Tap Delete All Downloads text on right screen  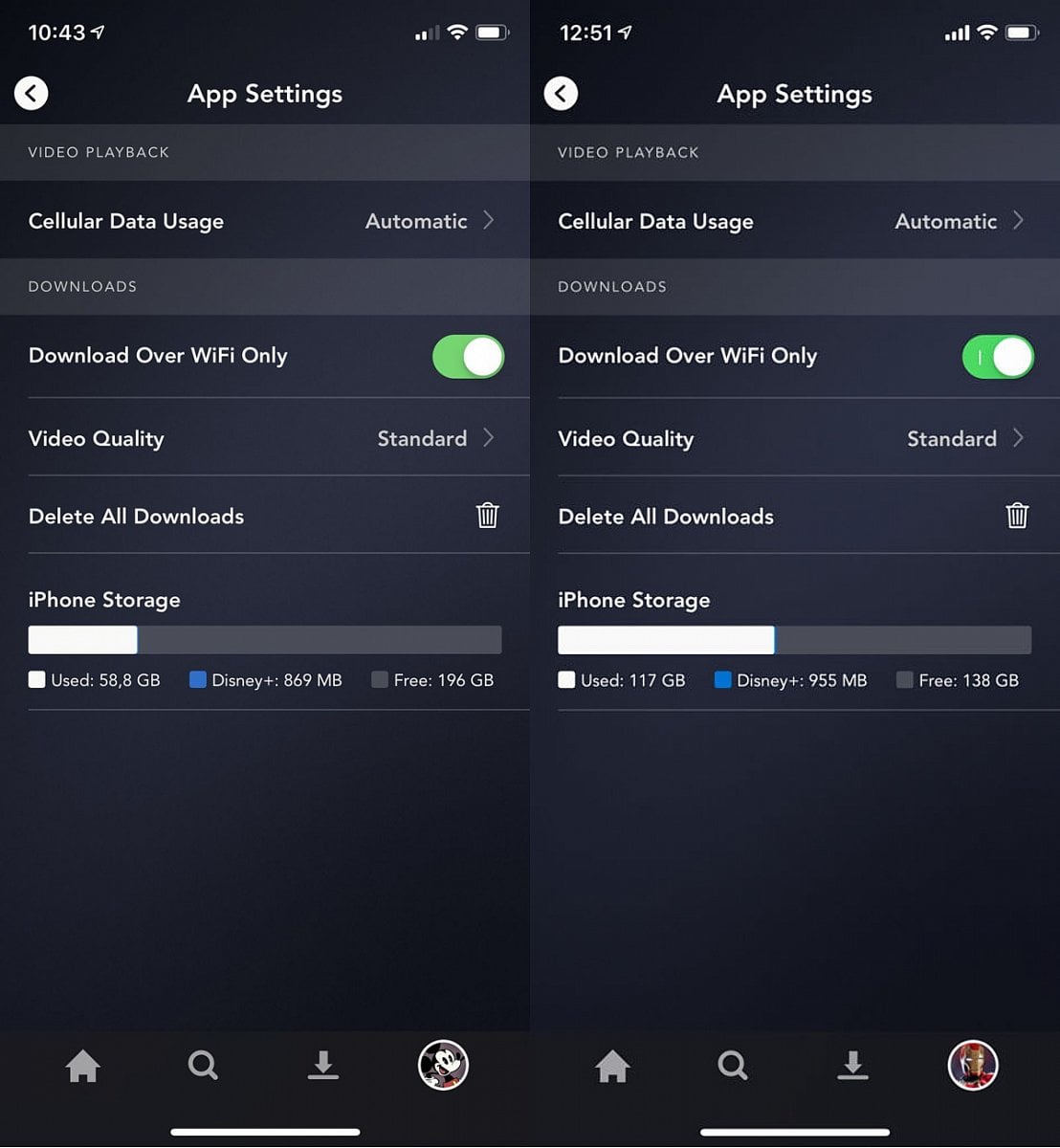666,517
